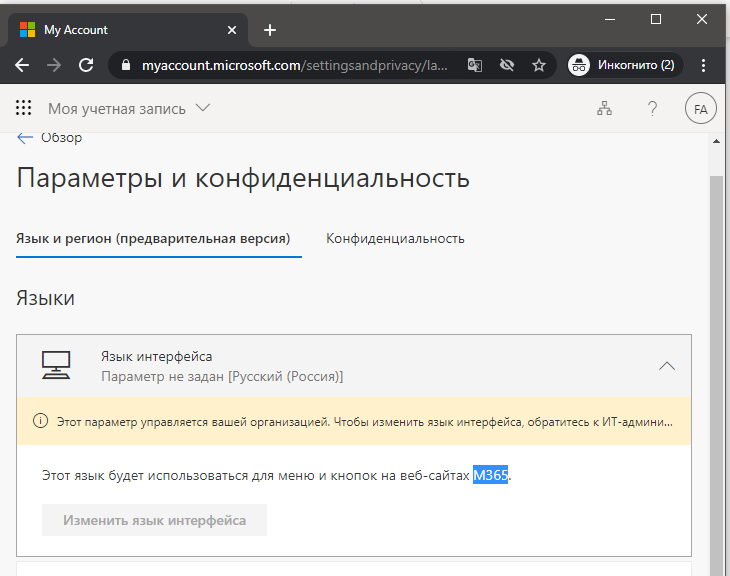The image size is (730, 576).
Task: Open the translate page icon
Action: [474, 65]
